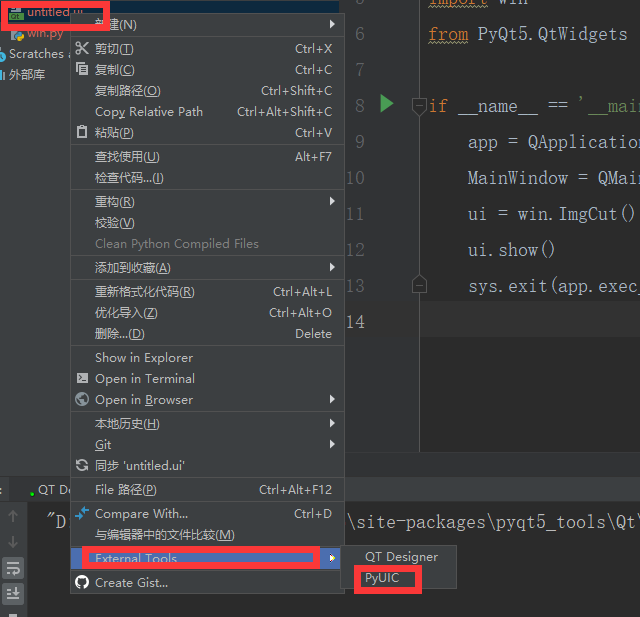Select Copy Relative Path menu entry

point(149,112)
